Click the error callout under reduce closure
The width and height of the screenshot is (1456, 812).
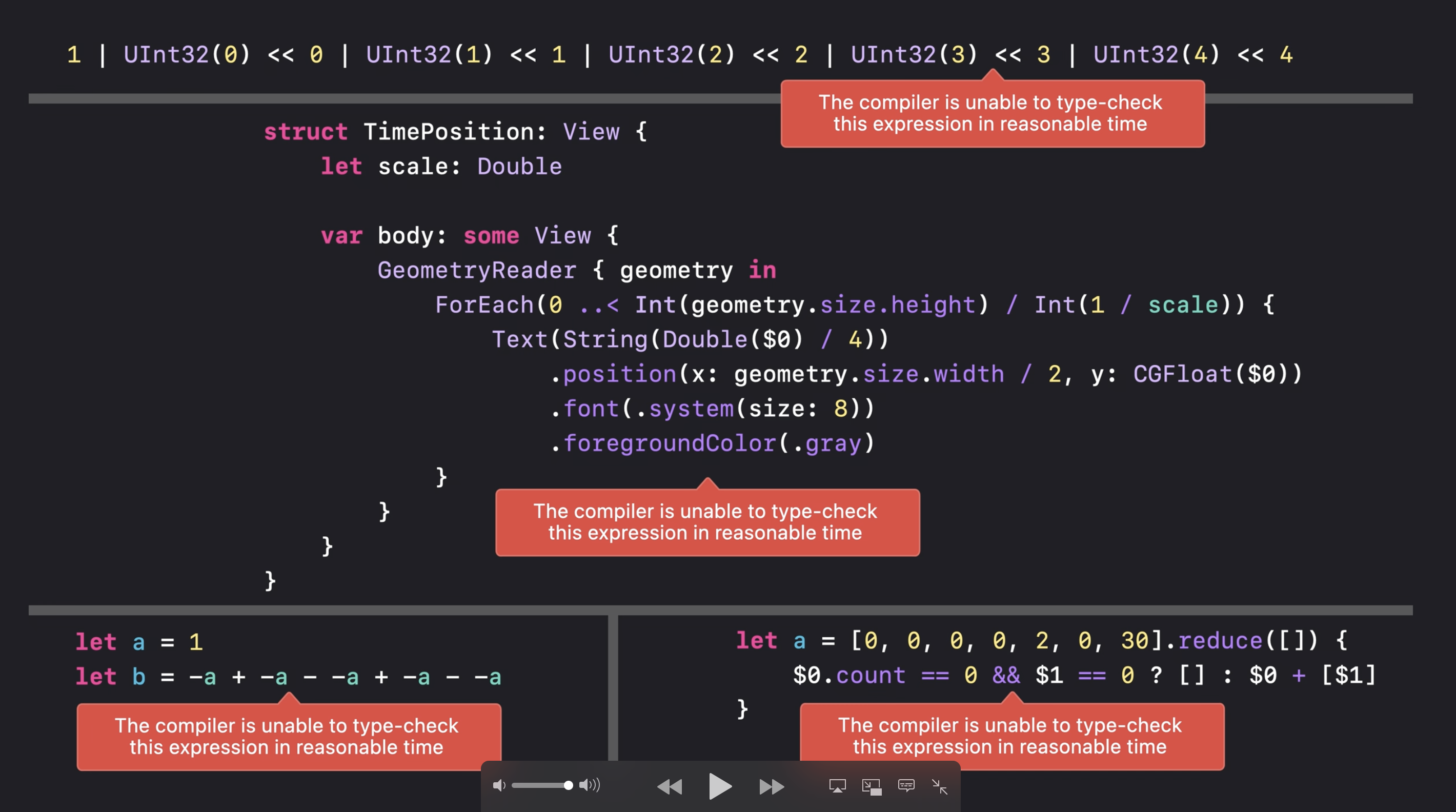pyautogui.click(x=1011, y=736)
